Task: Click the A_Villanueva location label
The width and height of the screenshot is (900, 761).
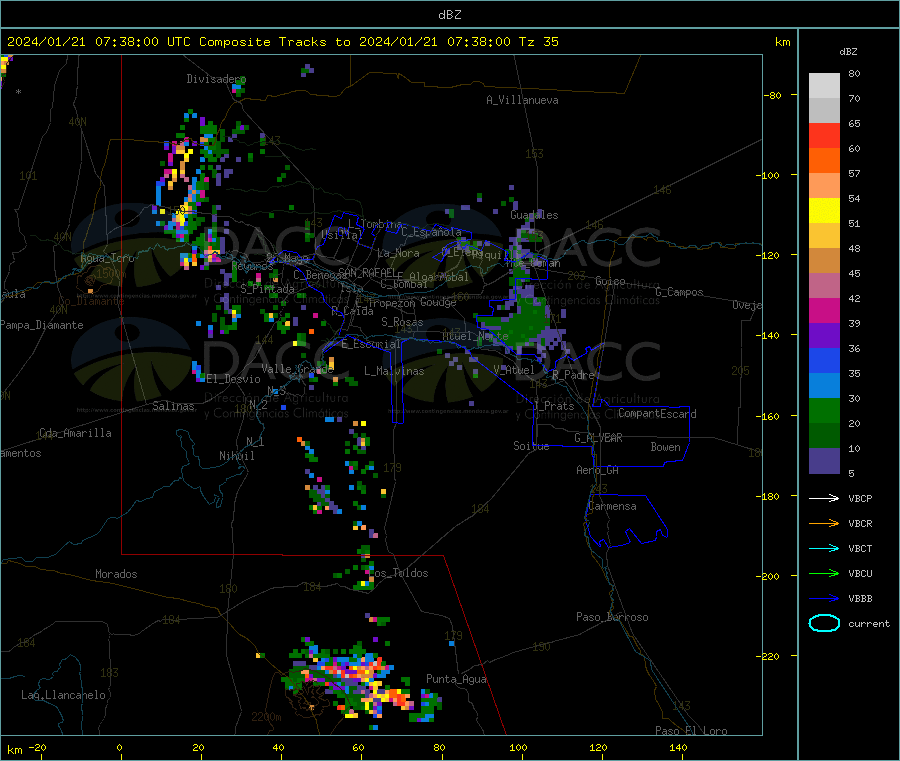Action: [522, 100]
